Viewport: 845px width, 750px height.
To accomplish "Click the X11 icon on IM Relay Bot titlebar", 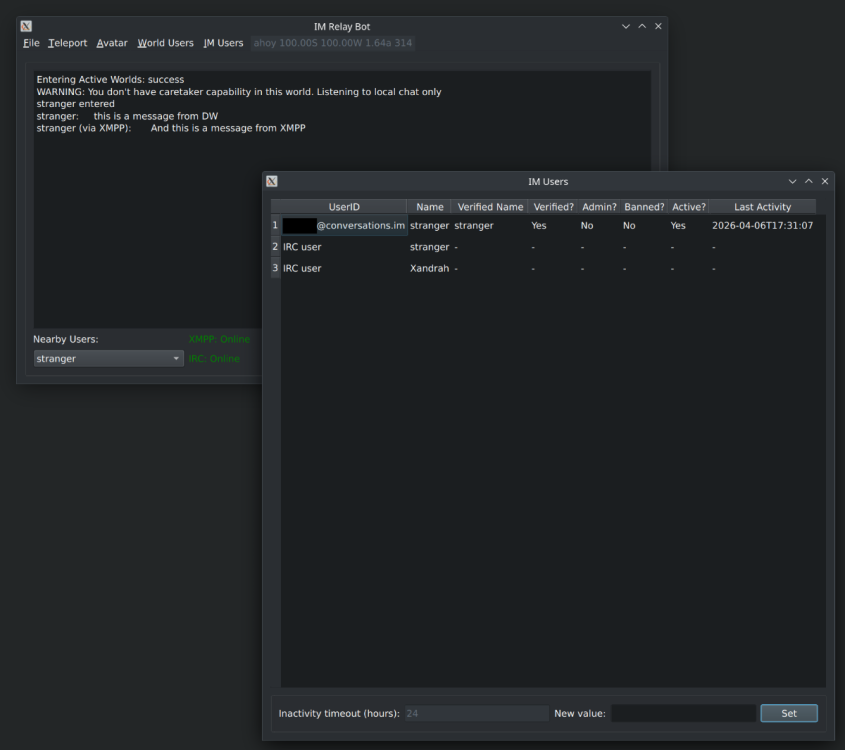I will pyautogui.click(x=26, y=26).
